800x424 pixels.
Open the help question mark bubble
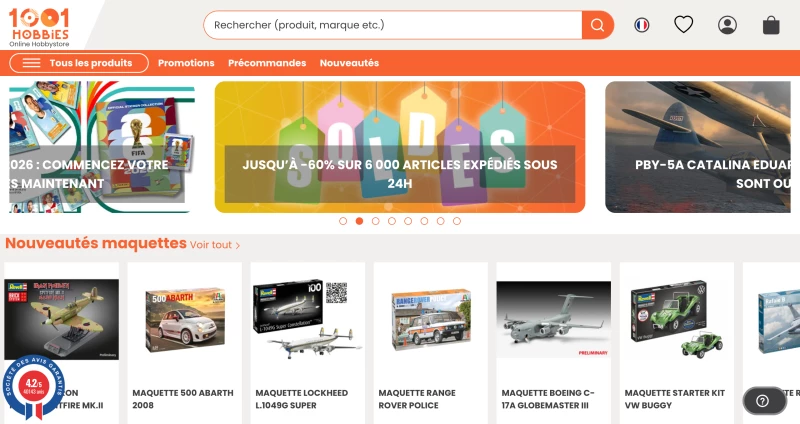click(x=764, y=401)
